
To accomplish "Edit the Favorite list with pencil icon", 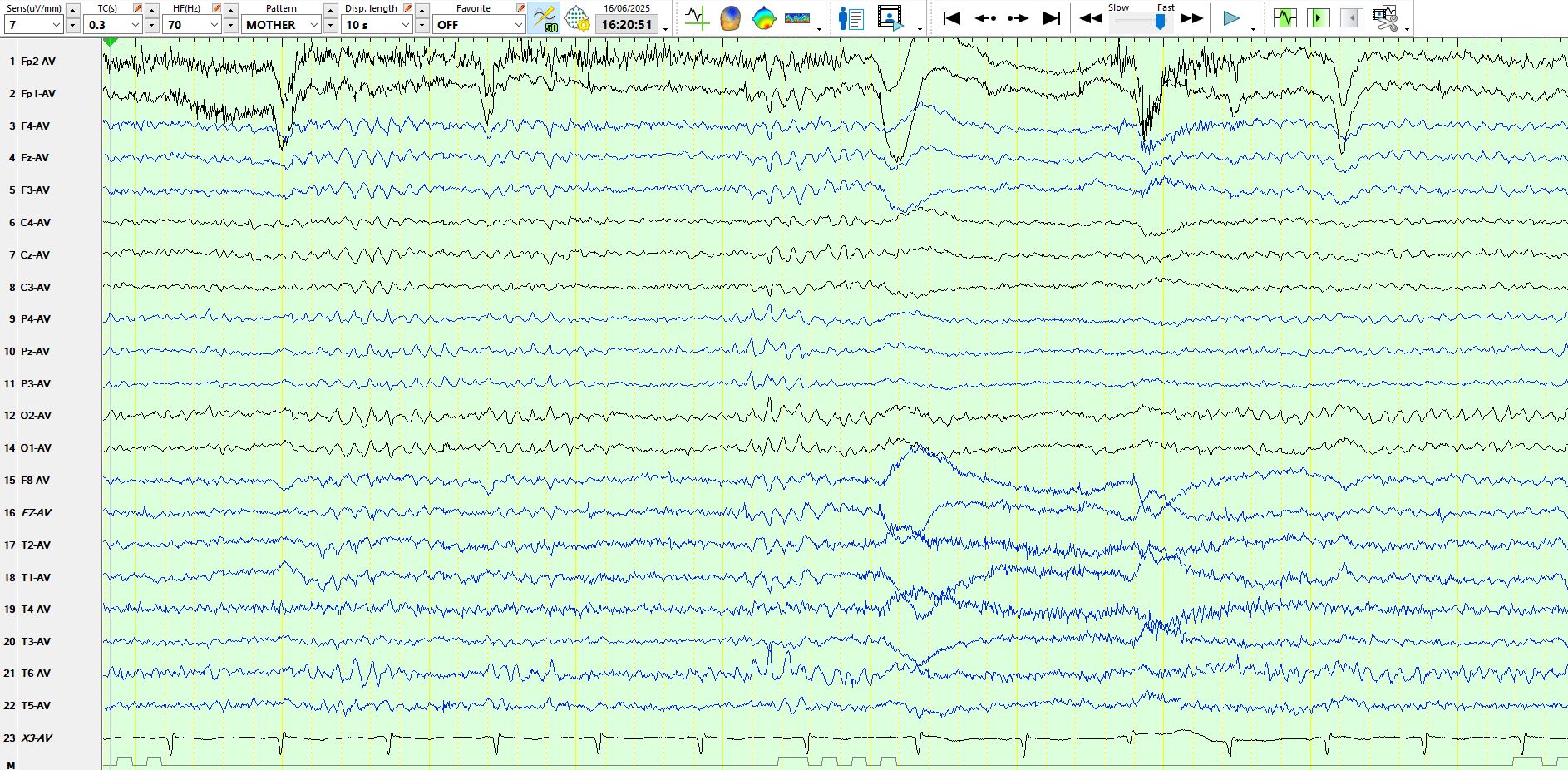I will tap(520, 8).
